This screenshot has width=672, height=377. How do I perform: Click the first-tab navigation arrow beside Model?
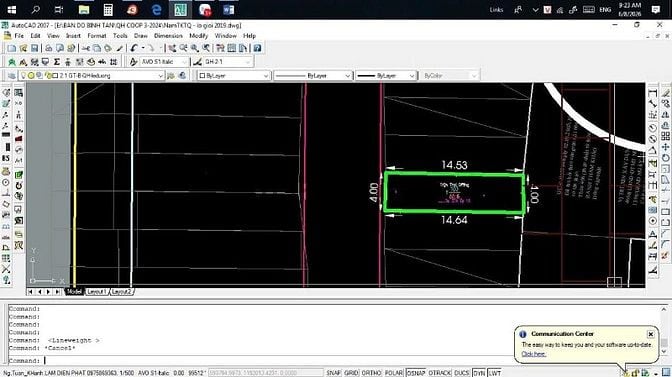tap(30, 292)
